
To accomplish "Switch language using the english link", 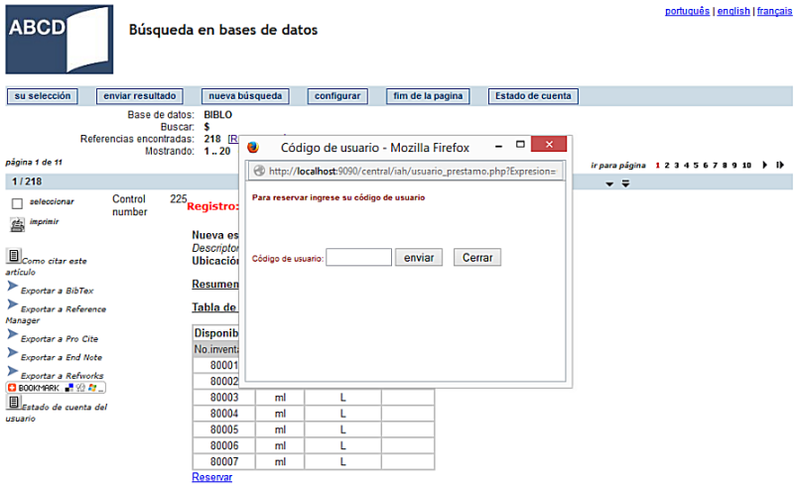I will 733,11.
